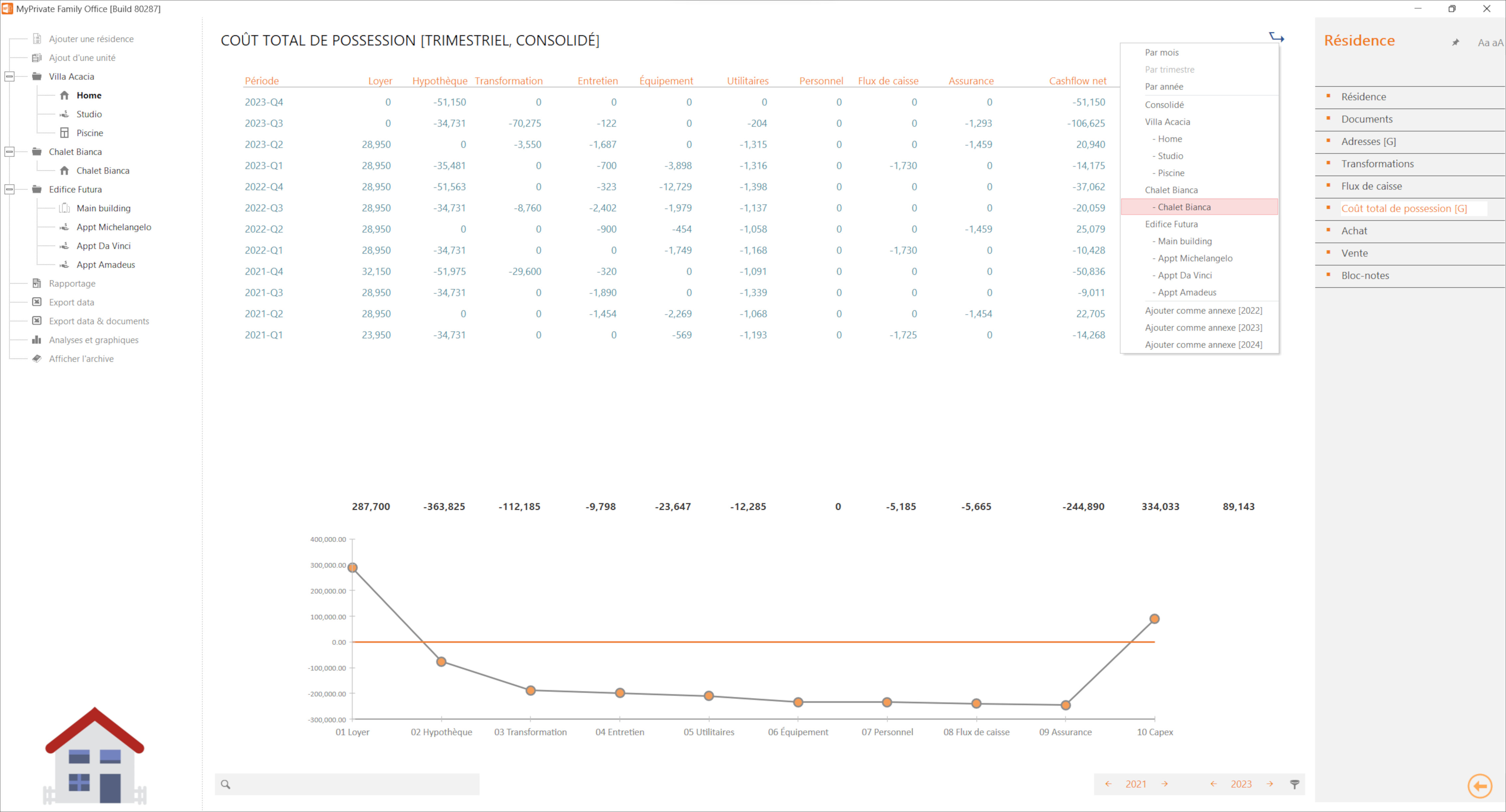The image size is (1506, 812).
Task: Select Ajouter comme annexe [2023]
Action: (x=1203, y=327)
